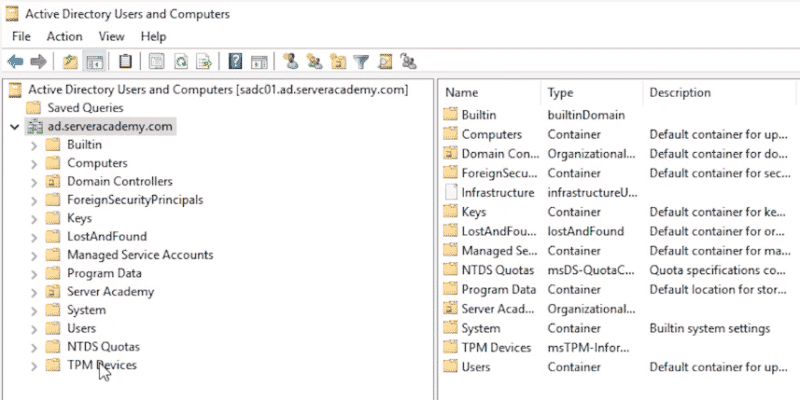Click the Refresh toolbar icon
800x400 pixels.
[x=182, y=62]
